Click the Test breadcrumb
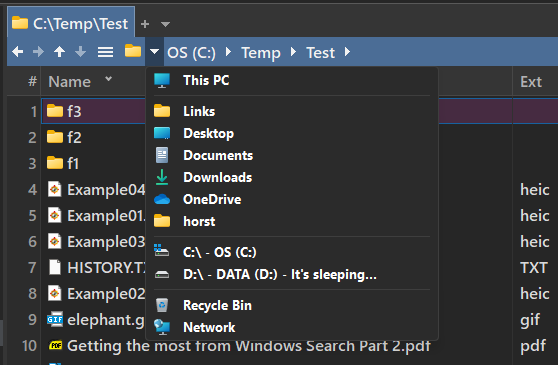This screenshot has height=365, width=558. point(320,53)
